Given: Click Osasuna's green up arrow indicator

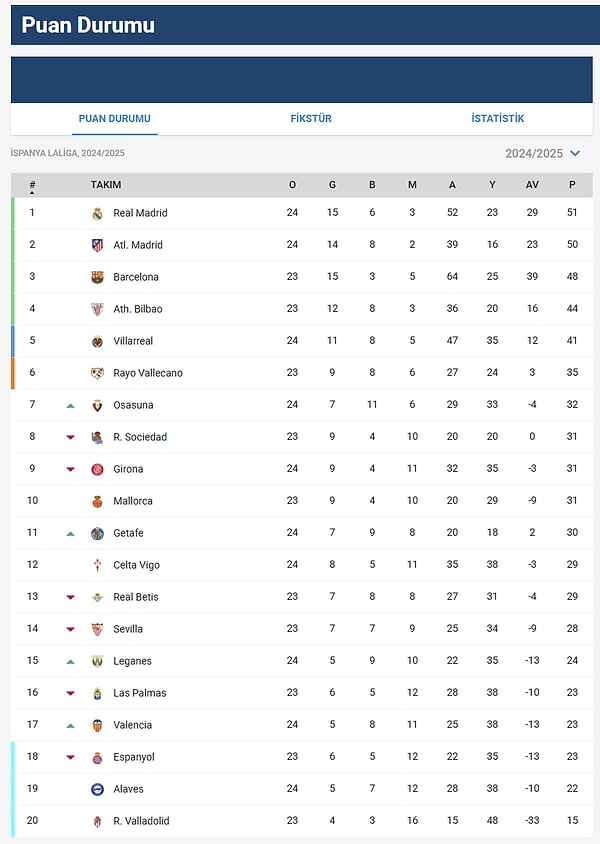Looking at the screenshot, I should 70,406.
